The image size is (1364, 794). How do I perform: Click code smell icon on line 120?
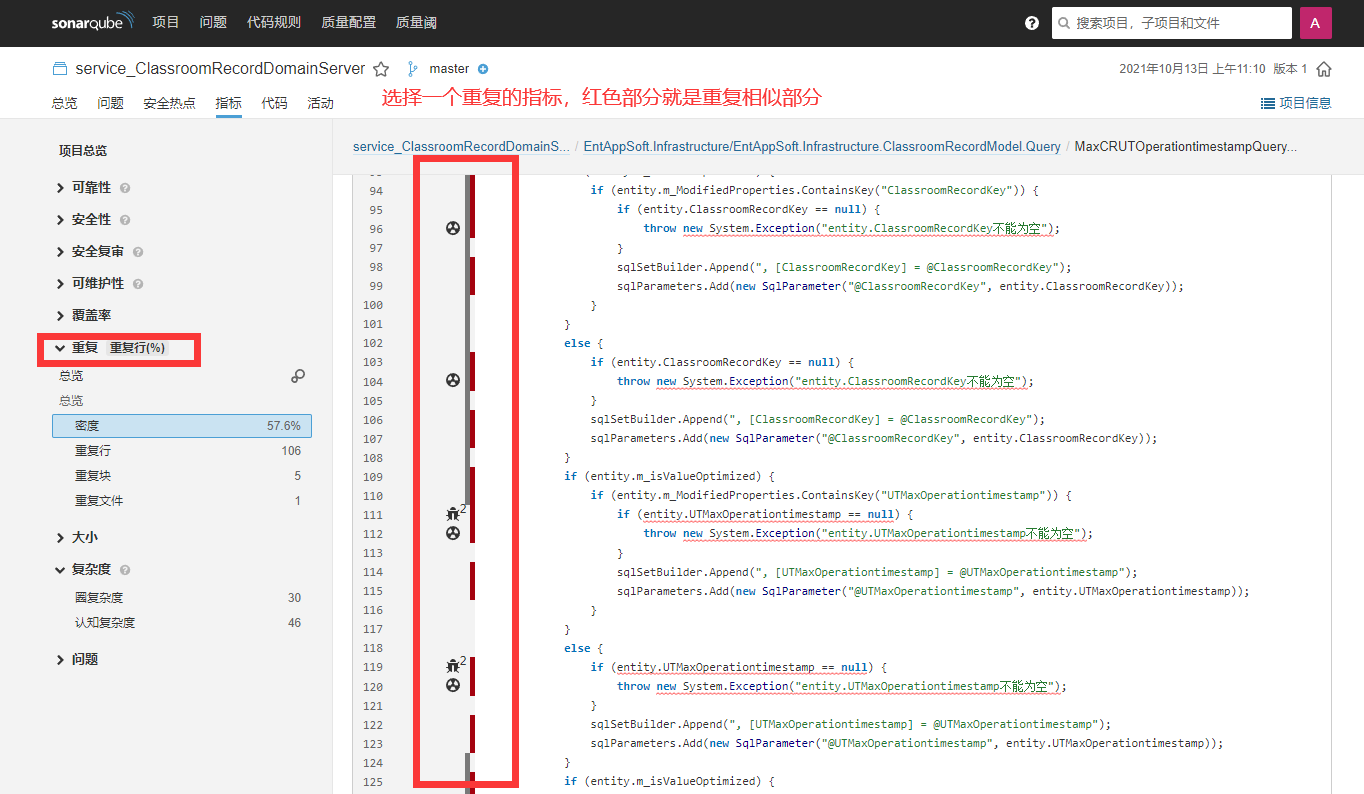tap(453, 686)
